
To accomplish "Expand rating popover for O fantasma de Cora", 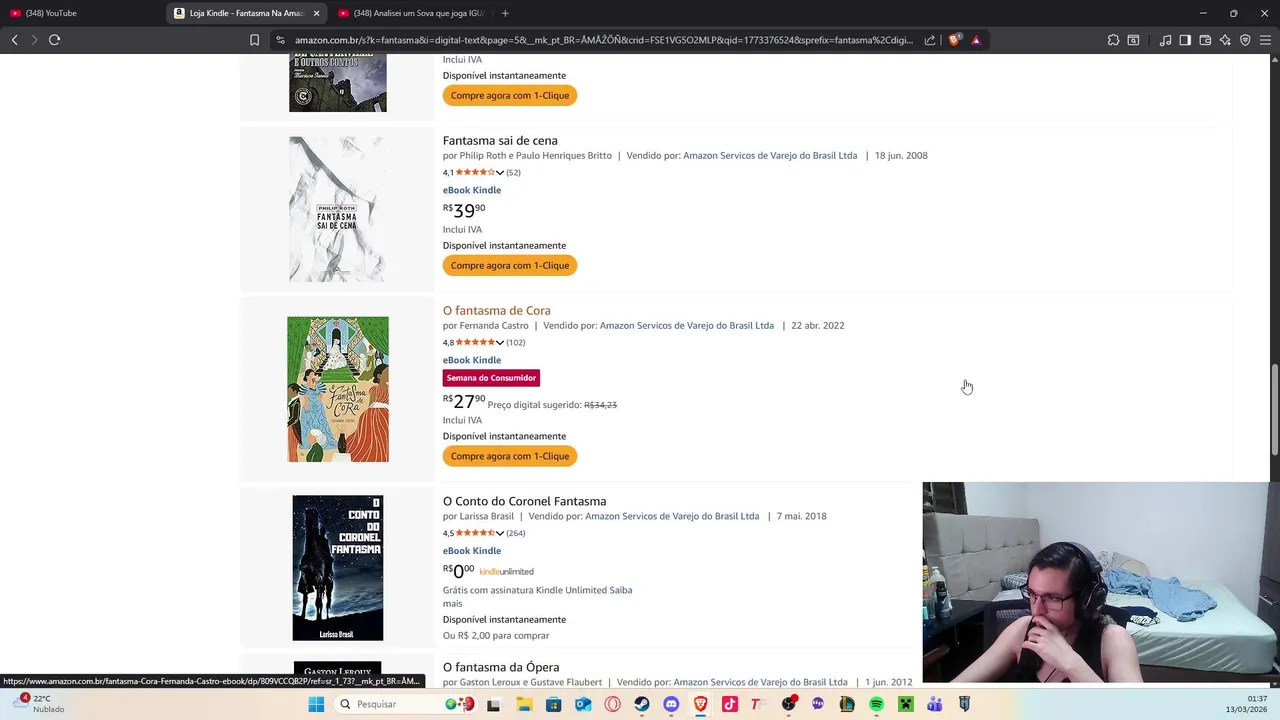I will 499,342.
